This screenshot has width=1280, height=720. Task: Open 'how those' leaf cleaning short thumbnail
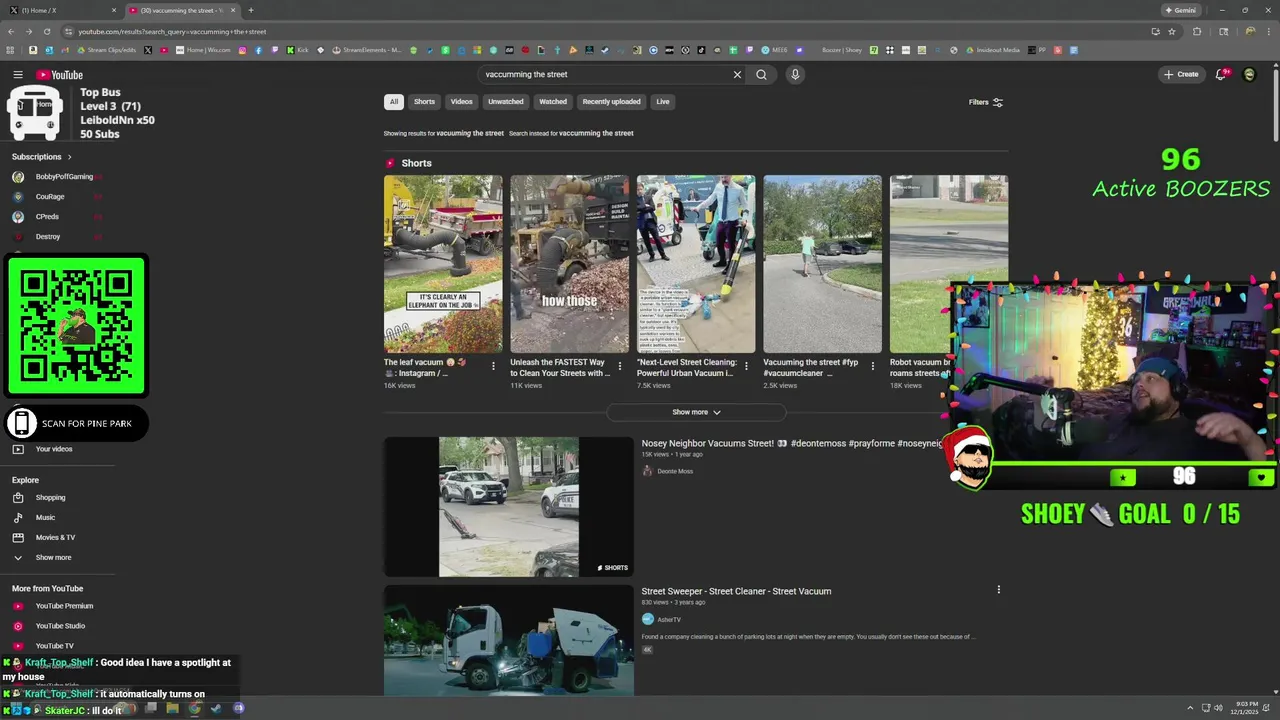tap(570, 264)
